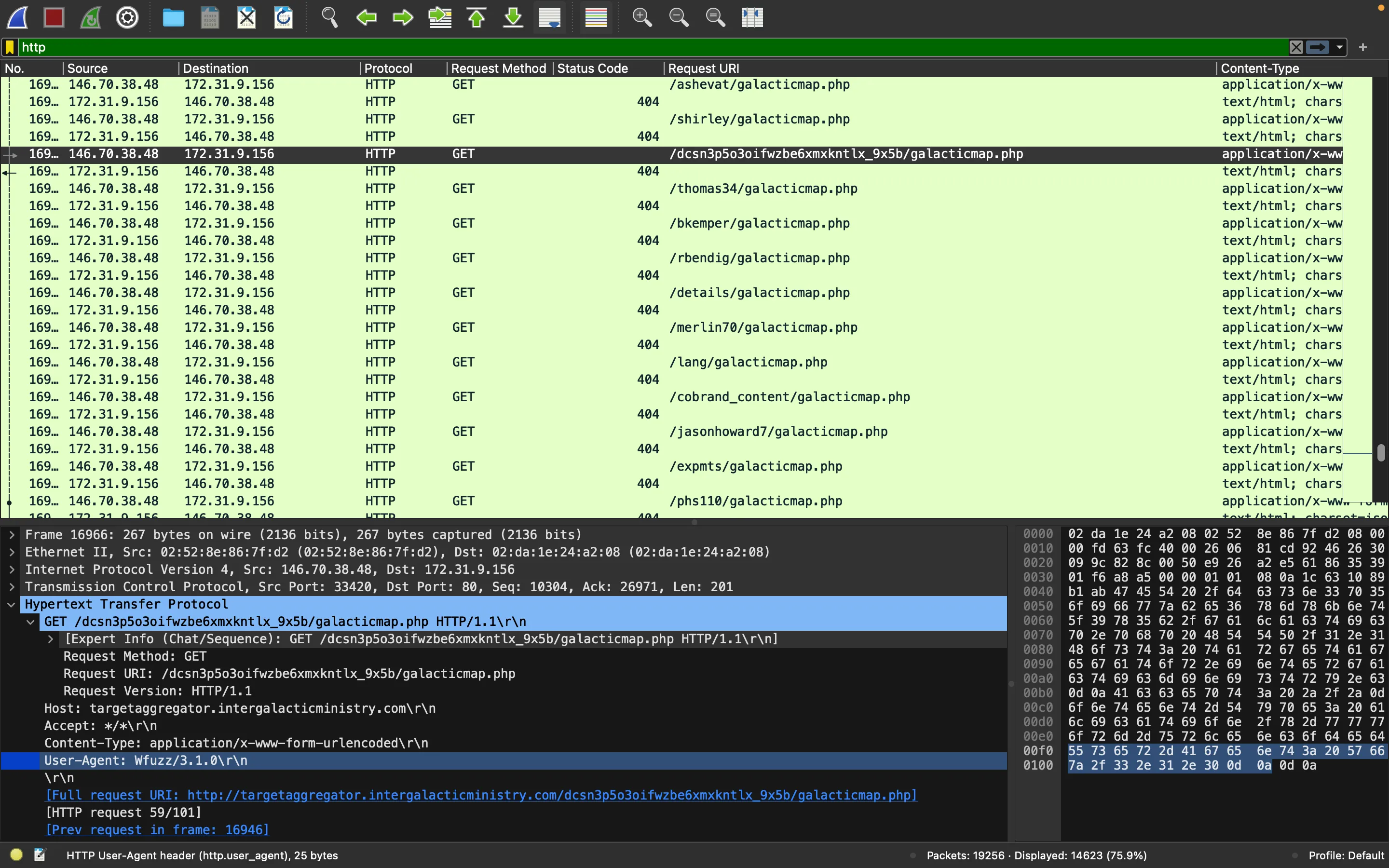1389x868 pixels.
Task: Go back in packet history
Action: 366,17
